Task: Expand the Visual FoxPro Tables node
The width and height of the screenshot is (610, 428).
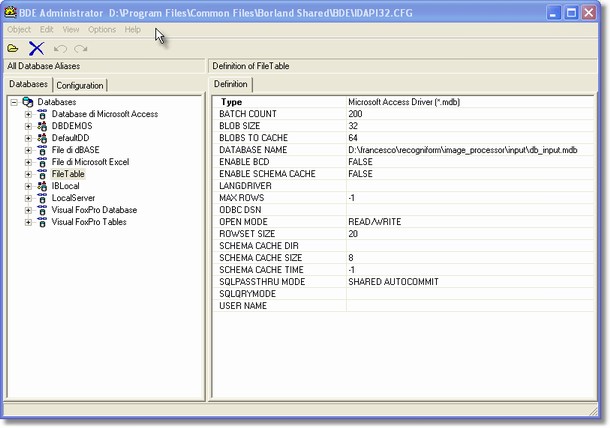Action: (x=28, y=223)
